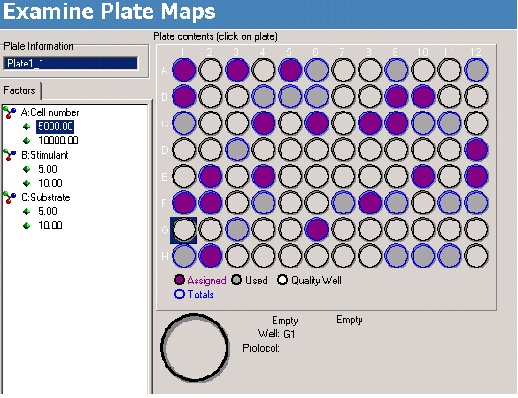Select the 10.00 level under B:Stimulant

50,183
